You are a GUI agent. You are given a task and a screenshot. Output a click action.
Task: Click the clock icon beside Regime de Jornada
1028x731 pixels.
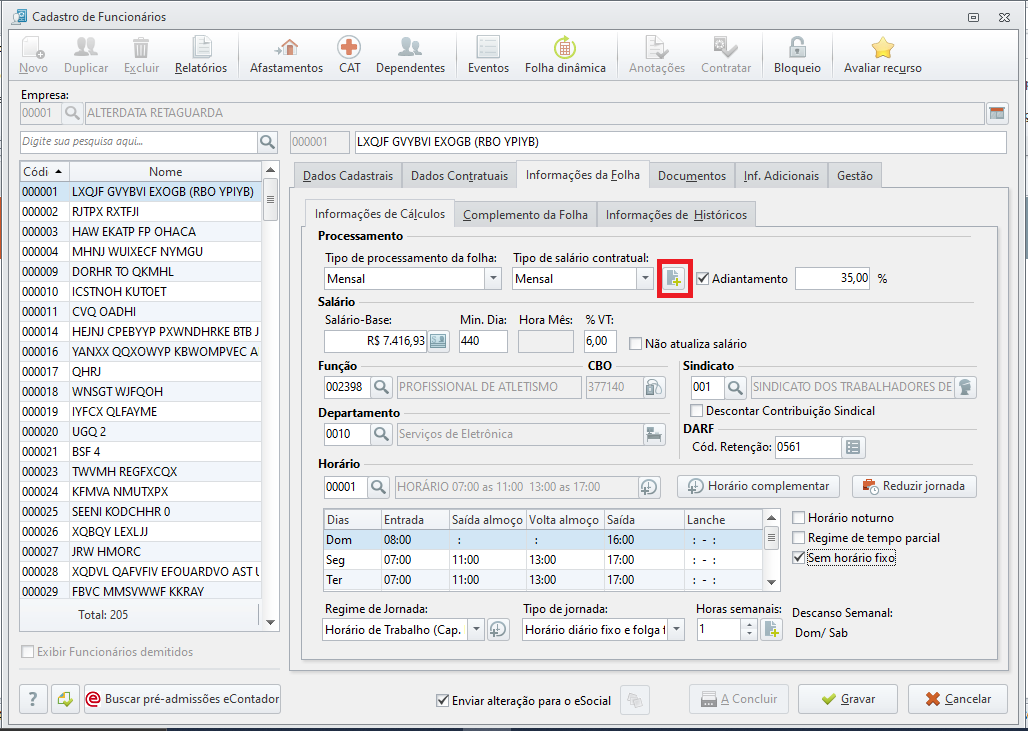[x=498, y=630]
